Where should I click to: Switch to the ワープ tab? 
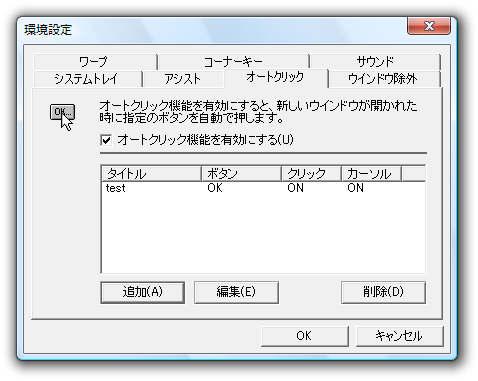coord(95,61)
